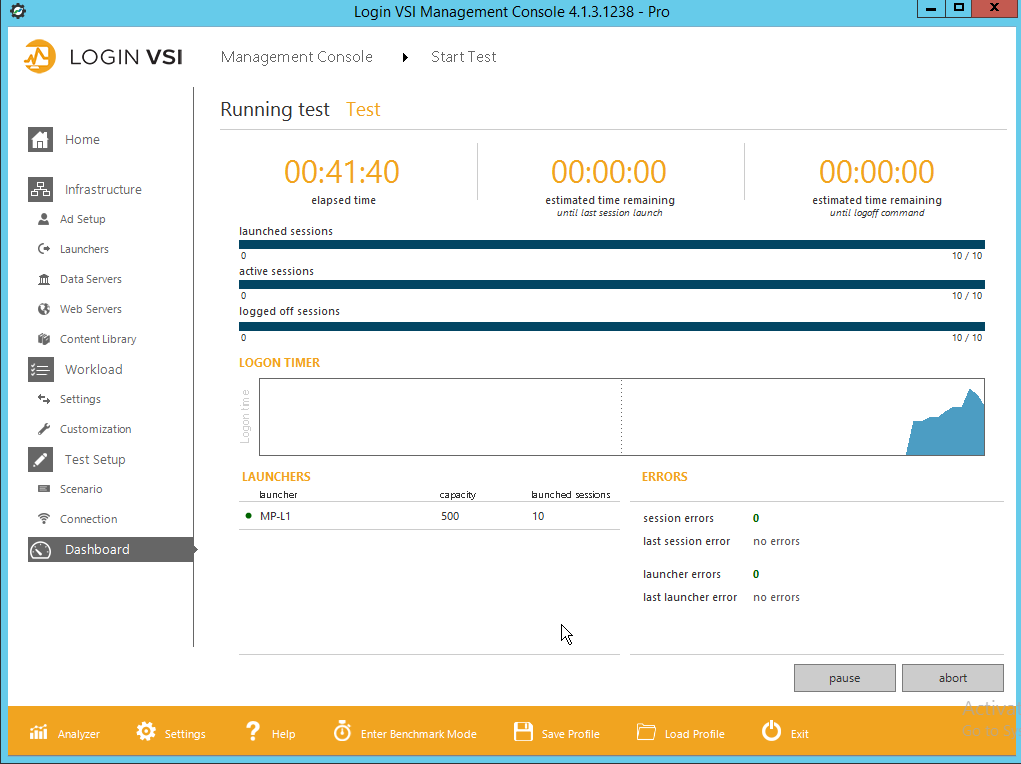
Task: Click the Analyzer chart icon
Action: (38, 733)
